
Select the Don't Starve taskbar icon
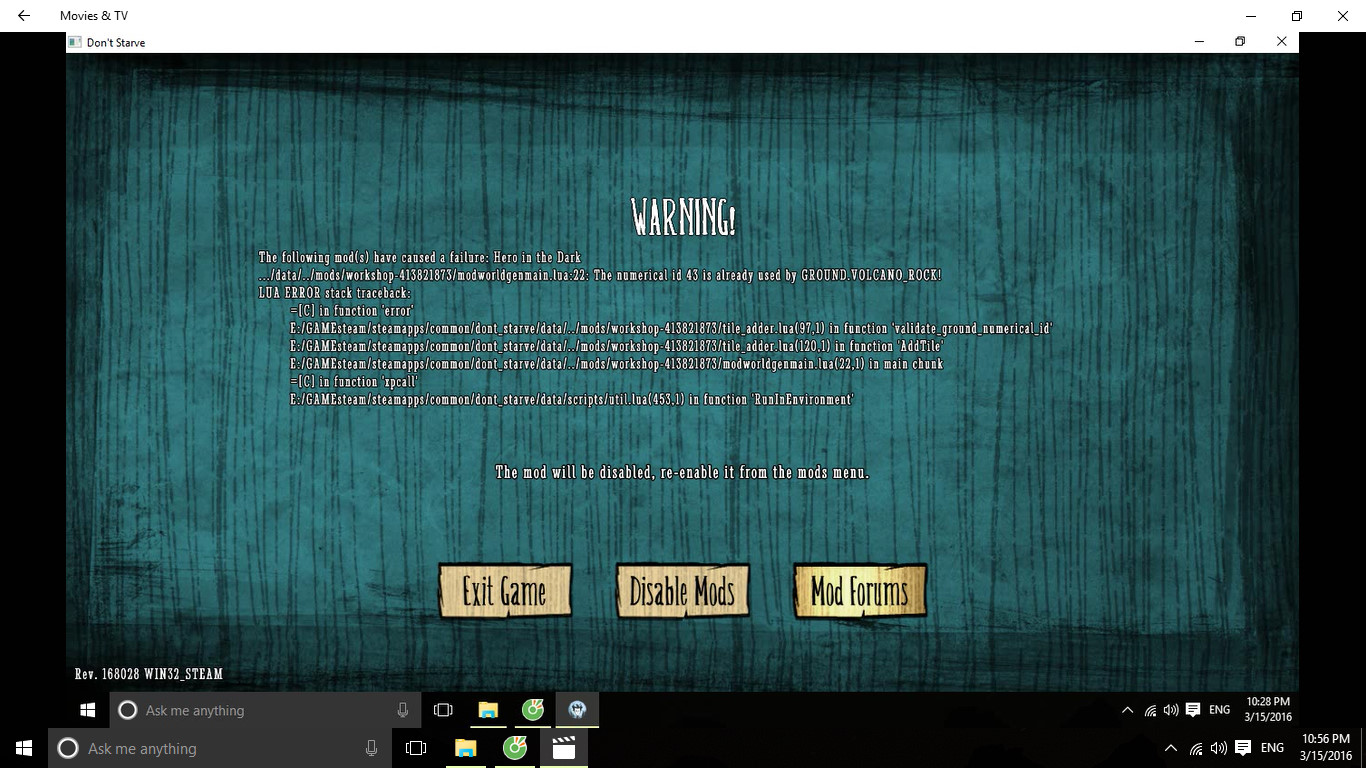click(x=577, y=710)
